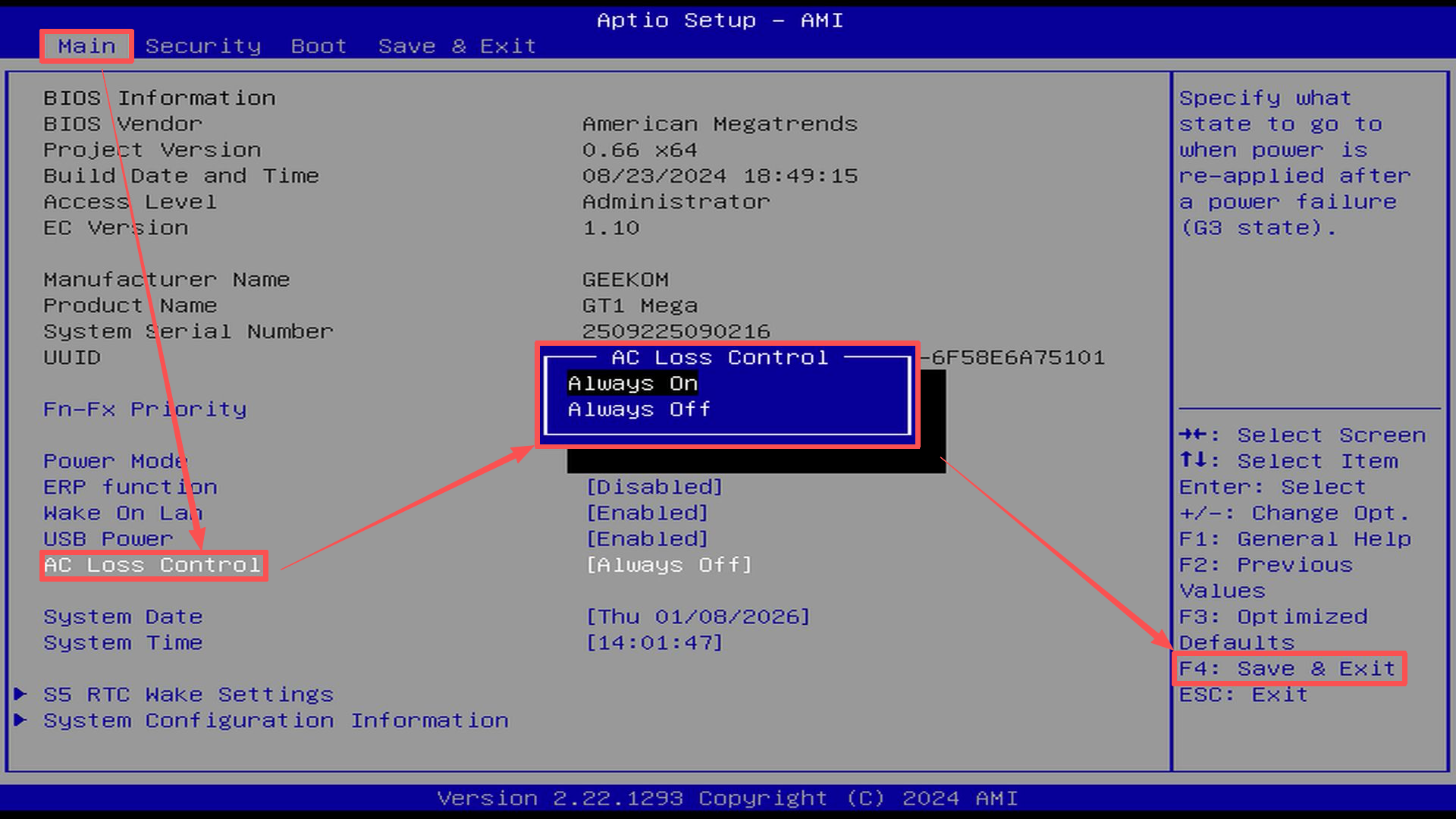
Task: Select Always On in AC Loss popup
Action: pos(632,384)
